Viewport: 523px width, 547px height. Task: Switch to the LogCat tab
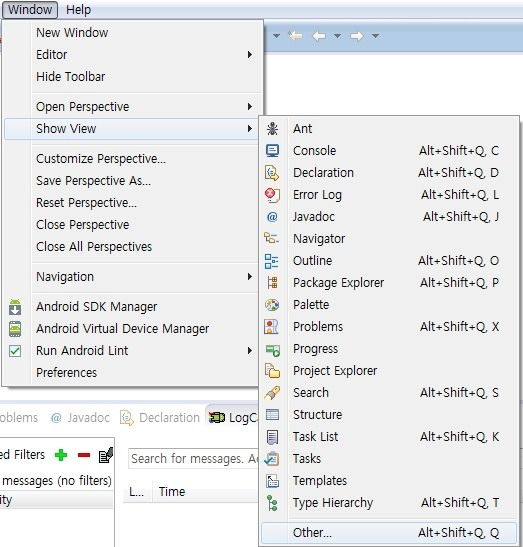point(233,418)
